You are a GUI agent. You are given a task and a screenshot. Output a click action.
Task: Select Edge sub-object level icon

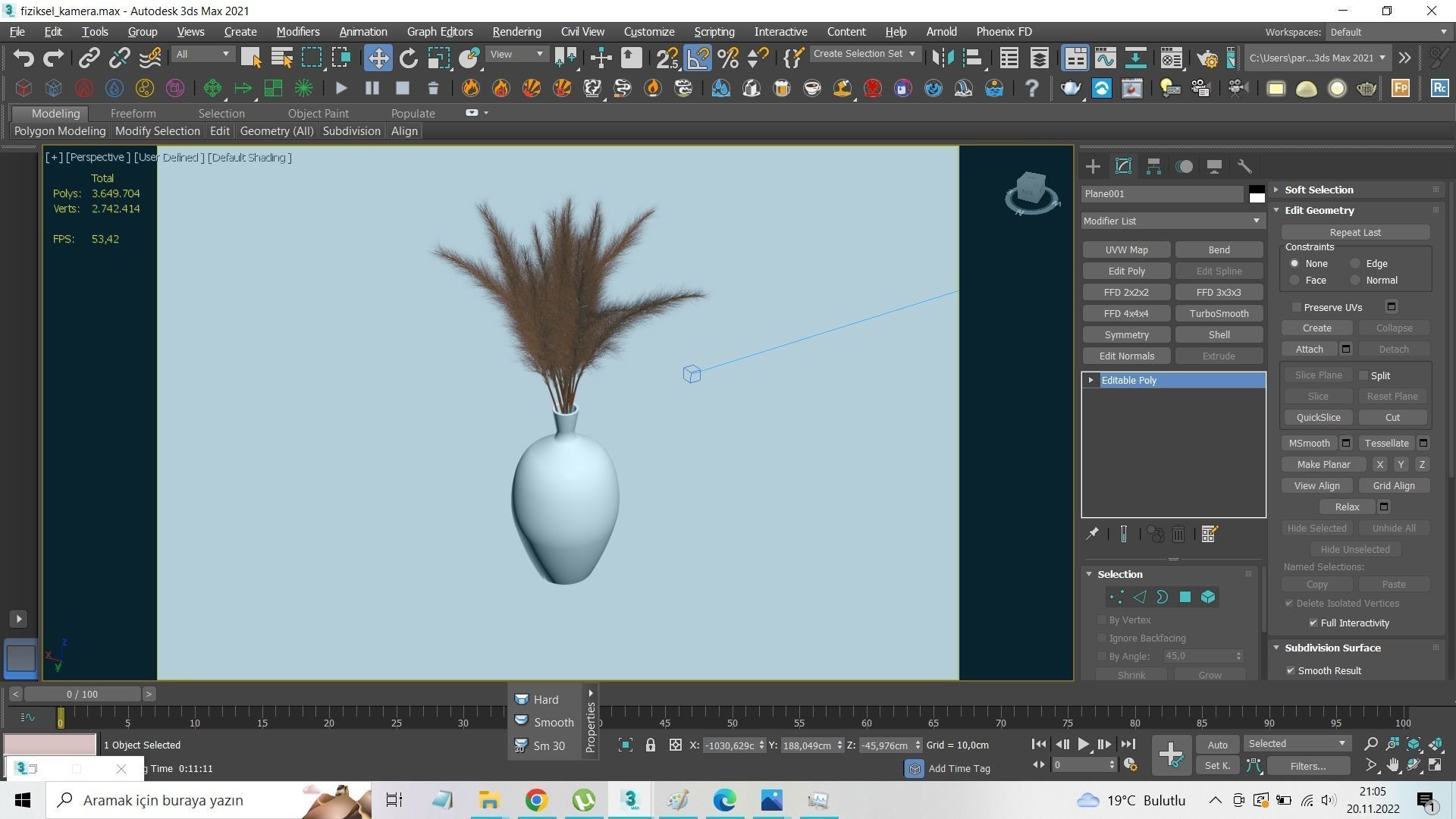pyautogui.click(x=1139, y=598)
